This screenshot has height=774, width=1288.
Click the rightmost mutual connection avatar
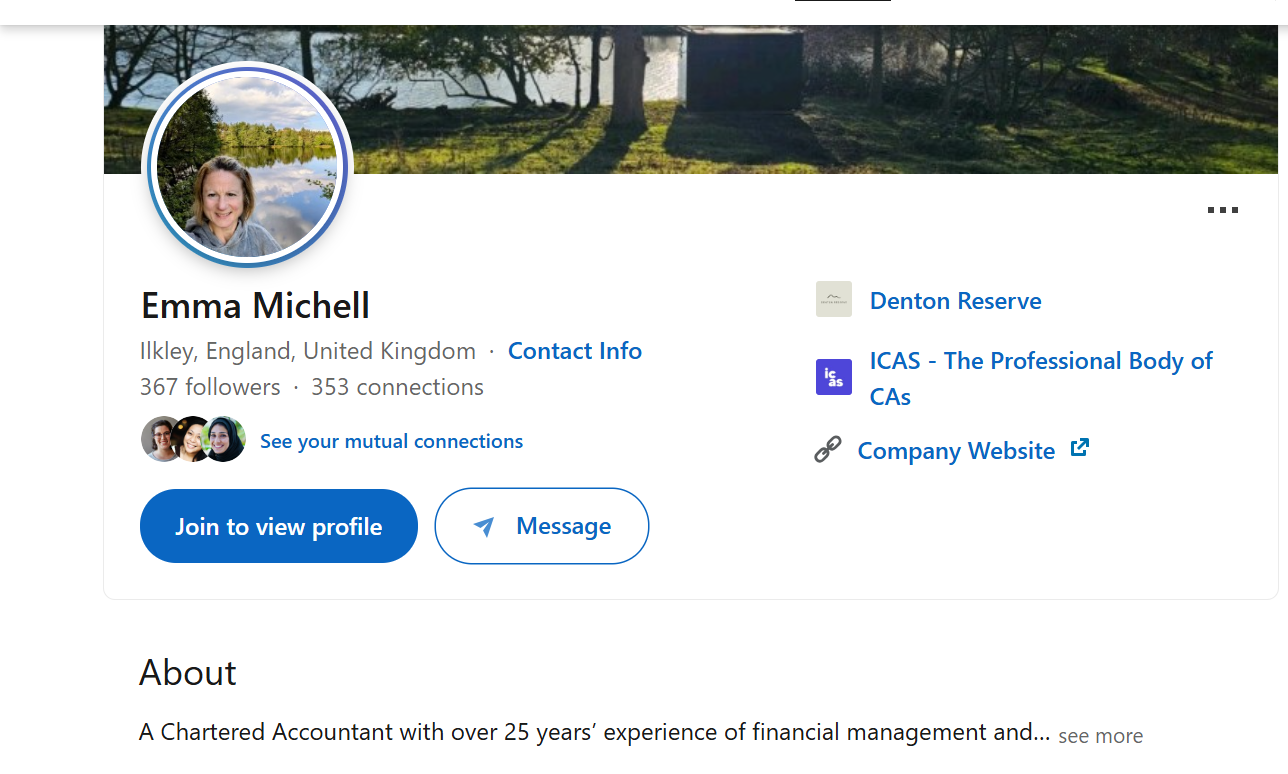(x=221, y=438)
